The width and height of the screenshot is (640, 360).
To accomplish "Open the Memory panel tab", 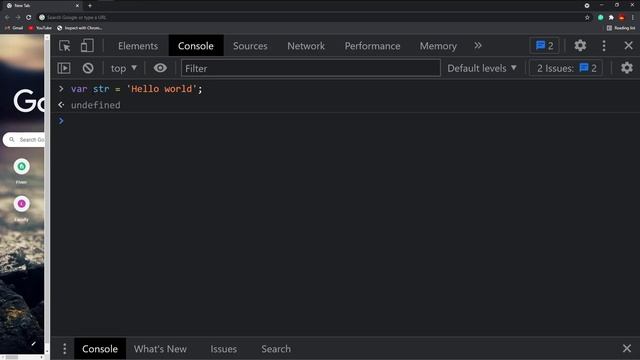I will [438, 46].
